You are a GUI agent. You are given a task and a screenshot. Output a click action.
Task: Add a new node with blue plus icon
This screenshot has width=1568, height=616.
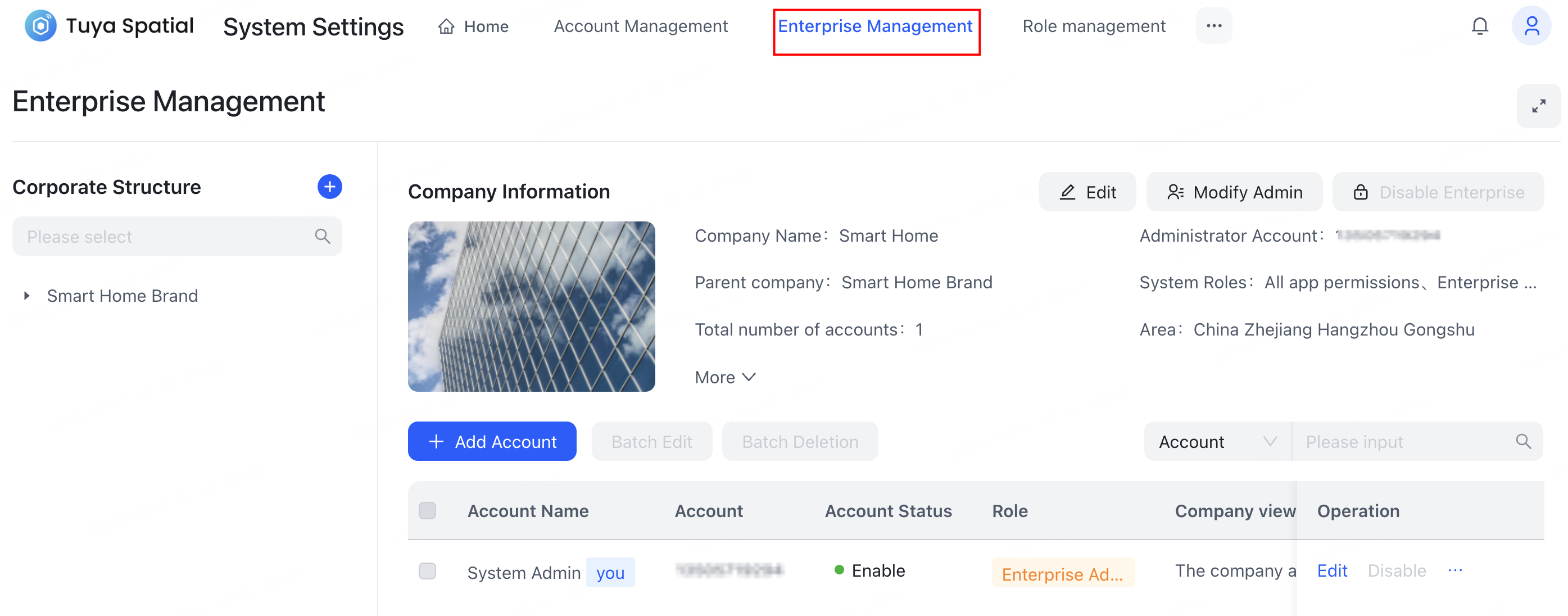329,187
